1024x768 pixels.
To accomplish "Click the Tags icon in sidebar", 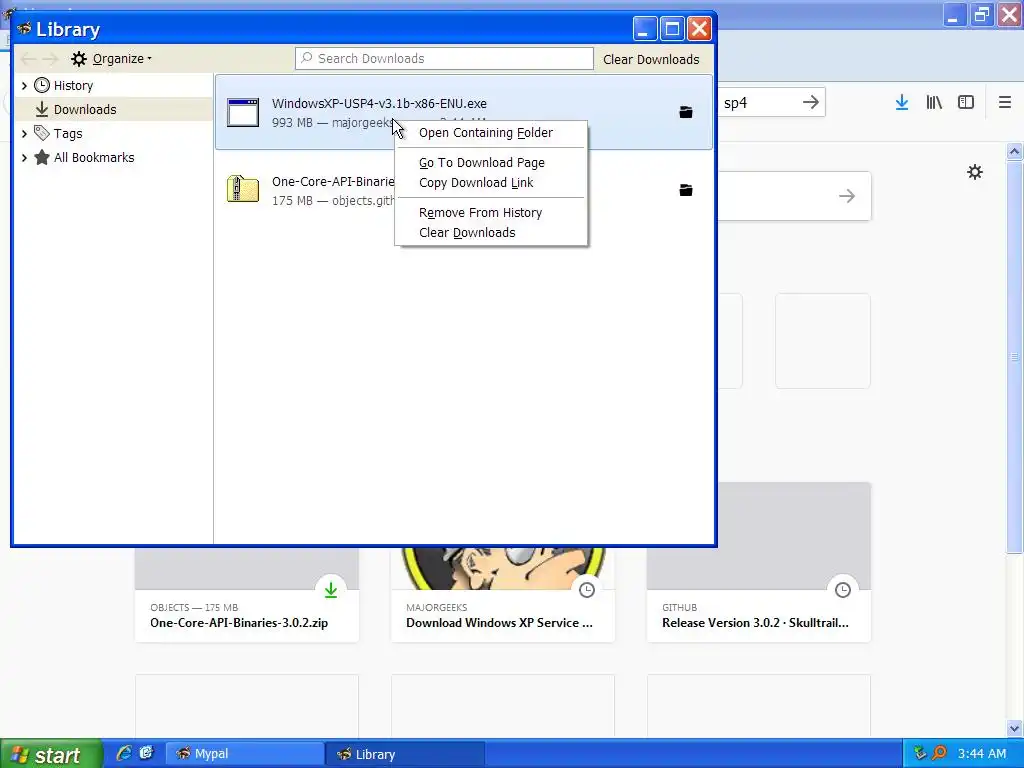I will coord(42,133).
